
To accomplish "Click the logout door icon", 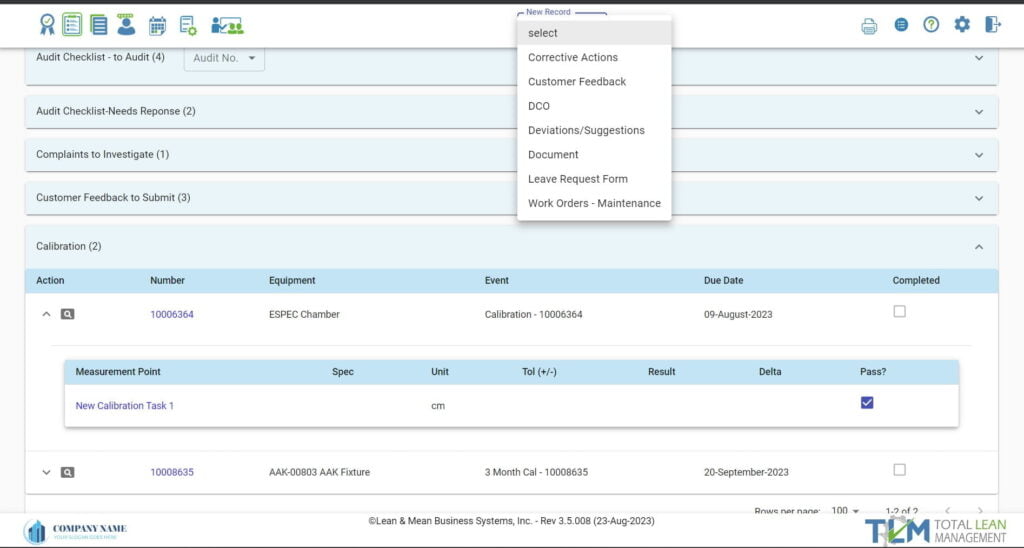I will 993,25.
